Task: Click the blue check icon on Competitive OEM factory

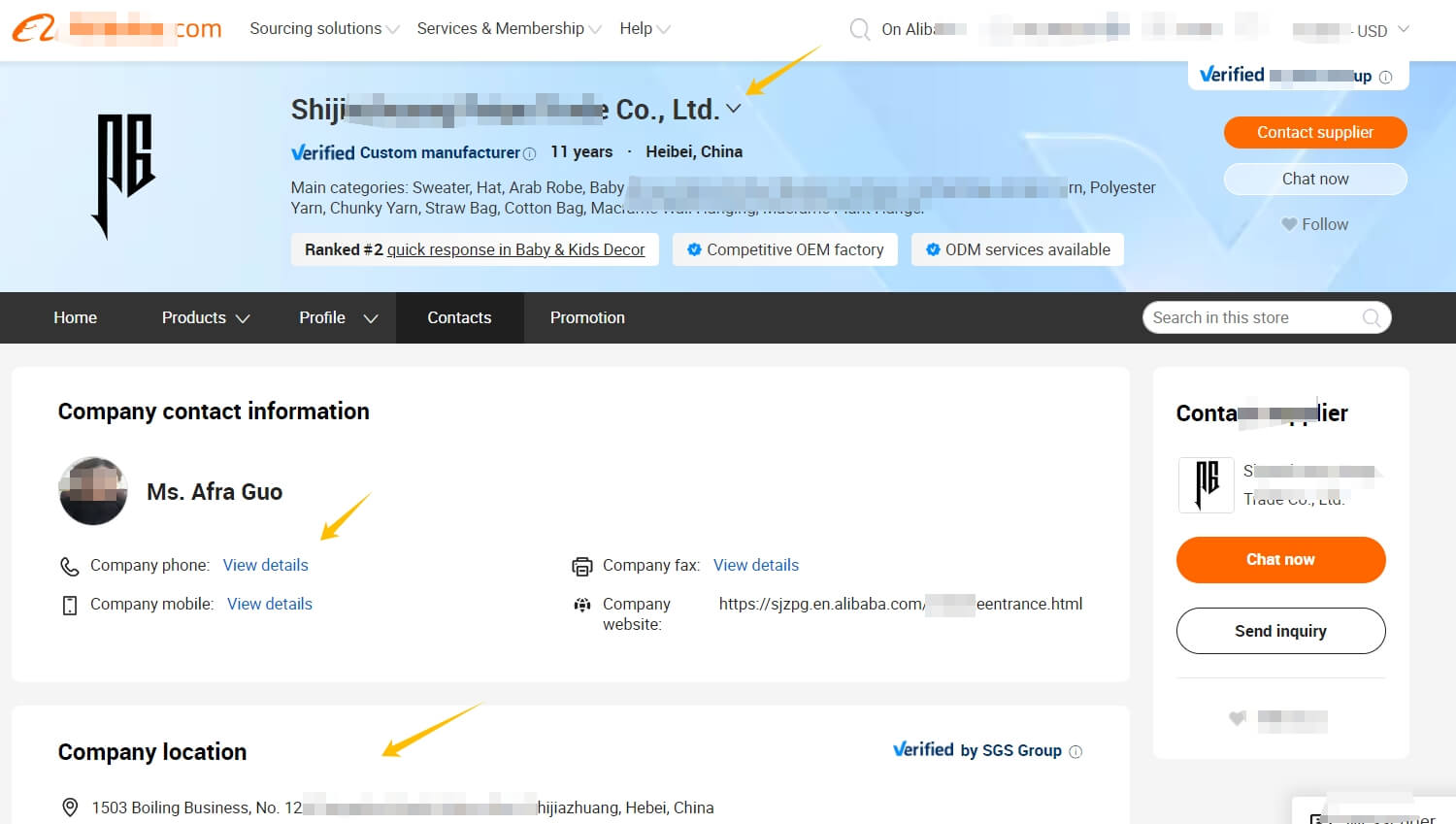Action: pyautogui.click(x=694, y=249)
